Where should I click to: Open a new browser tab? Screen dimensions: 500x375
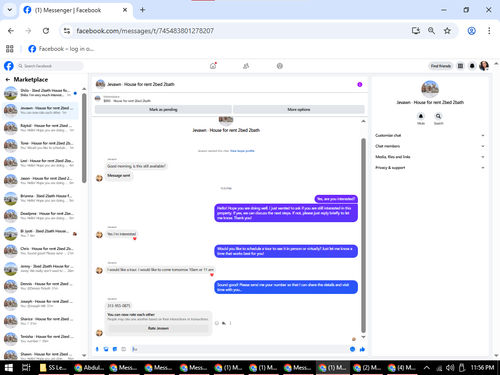click(x=142, y=10)
